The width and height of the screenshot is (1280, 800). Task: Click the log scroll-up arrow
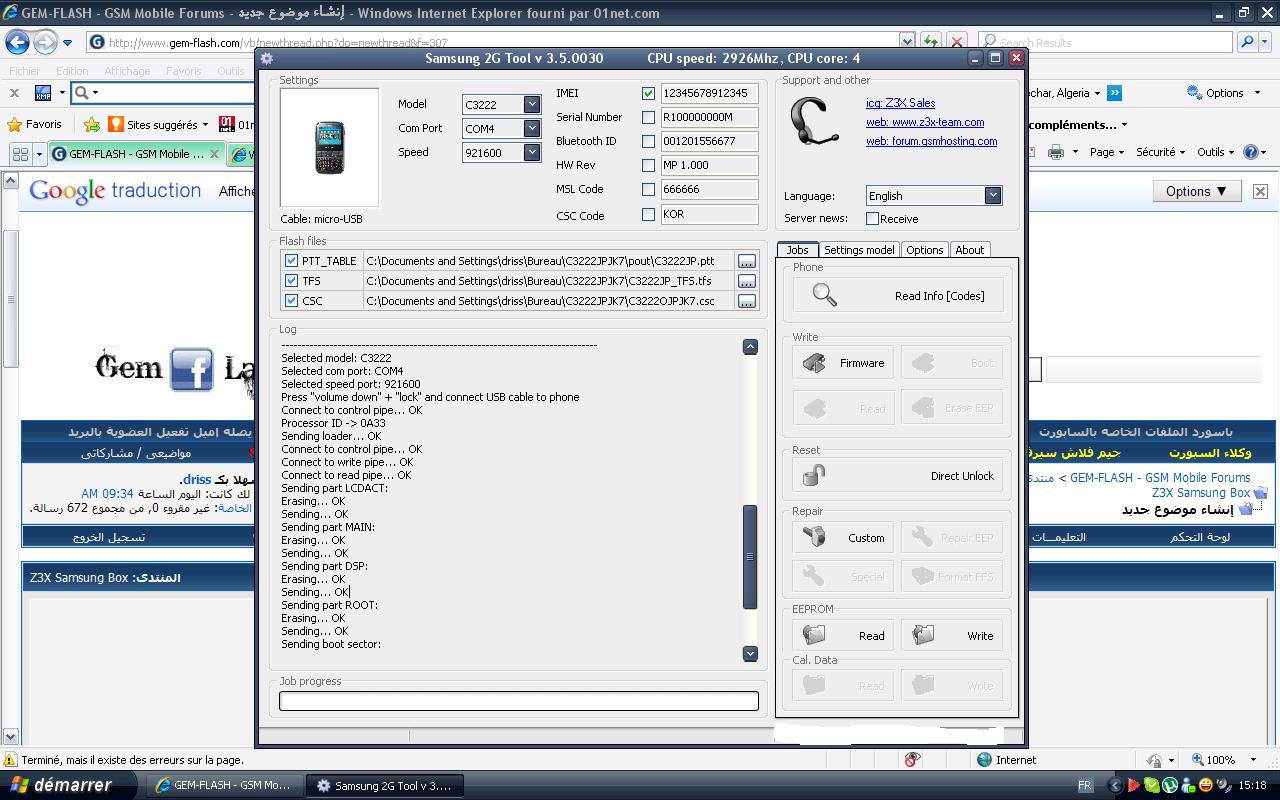tap(750, 346)
